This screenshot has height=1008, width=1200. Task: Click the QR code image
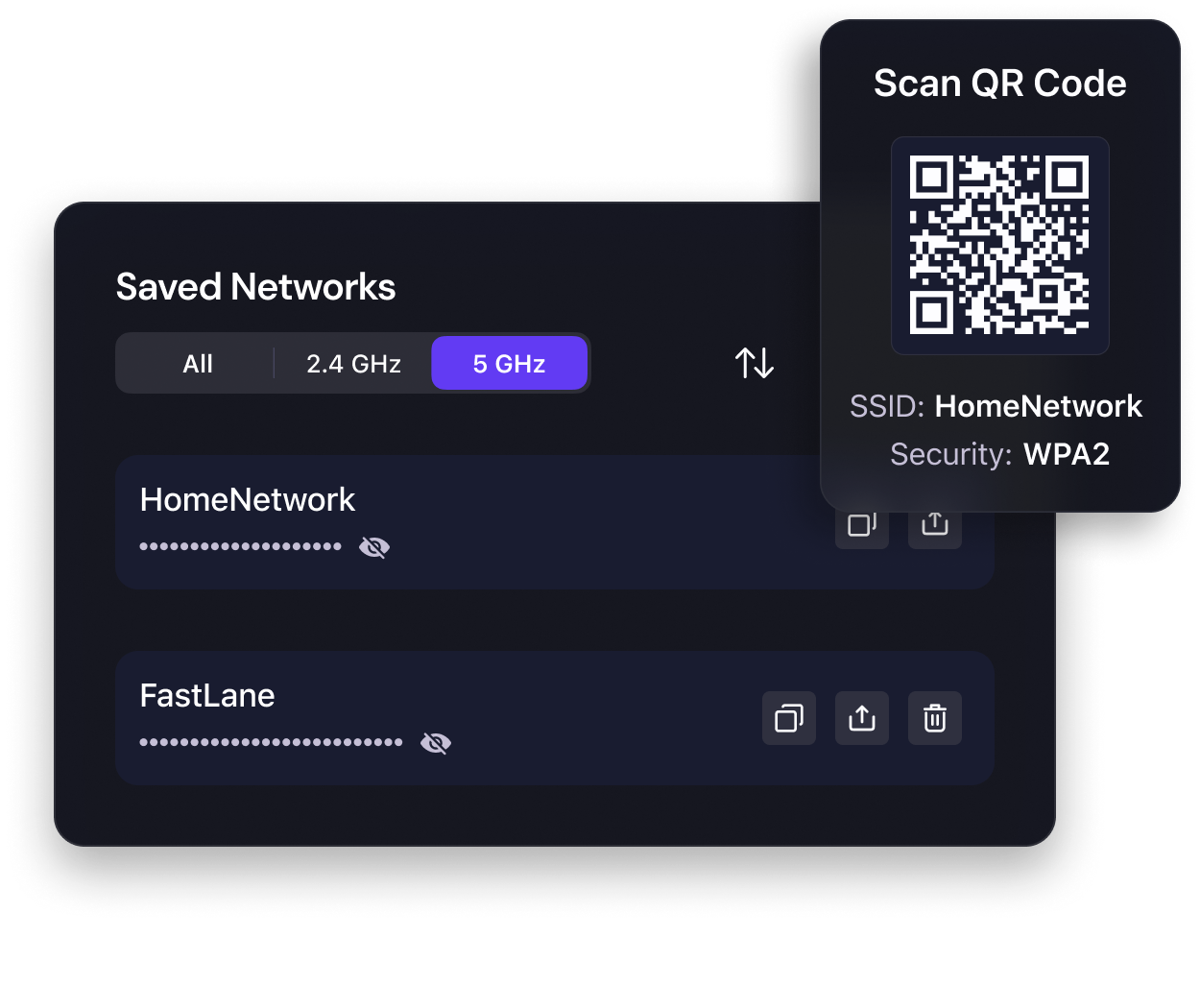click(x=999, y=245)
